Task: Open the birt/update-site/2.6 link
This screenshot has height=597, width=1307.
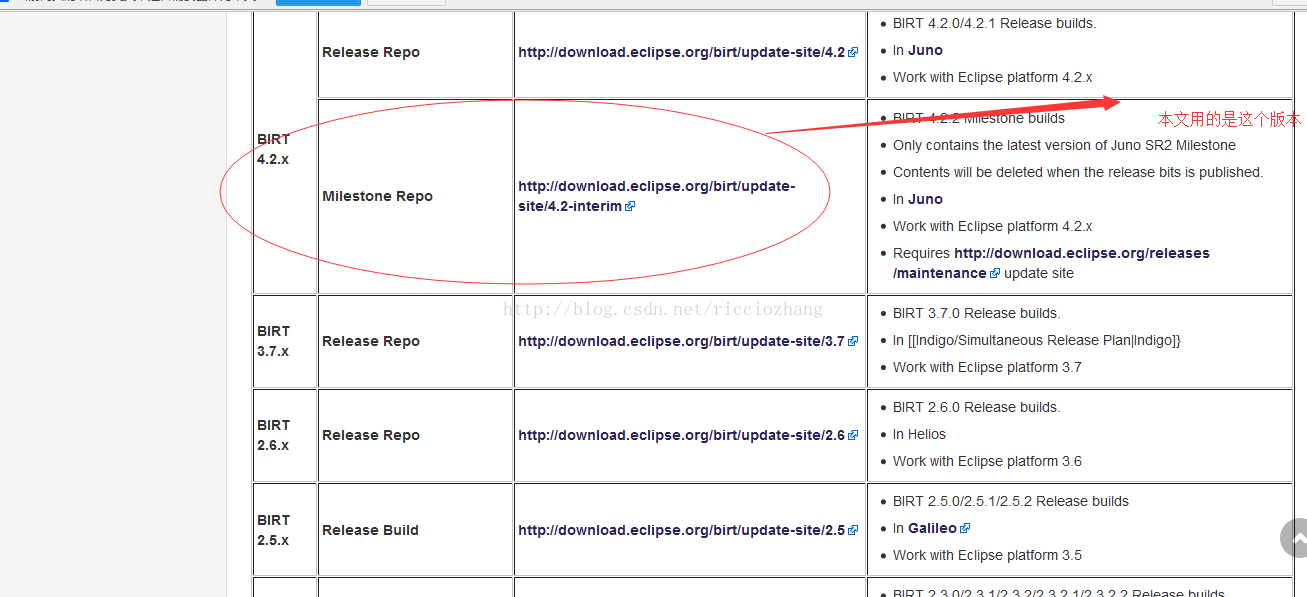Action: [x=682, y=435]
